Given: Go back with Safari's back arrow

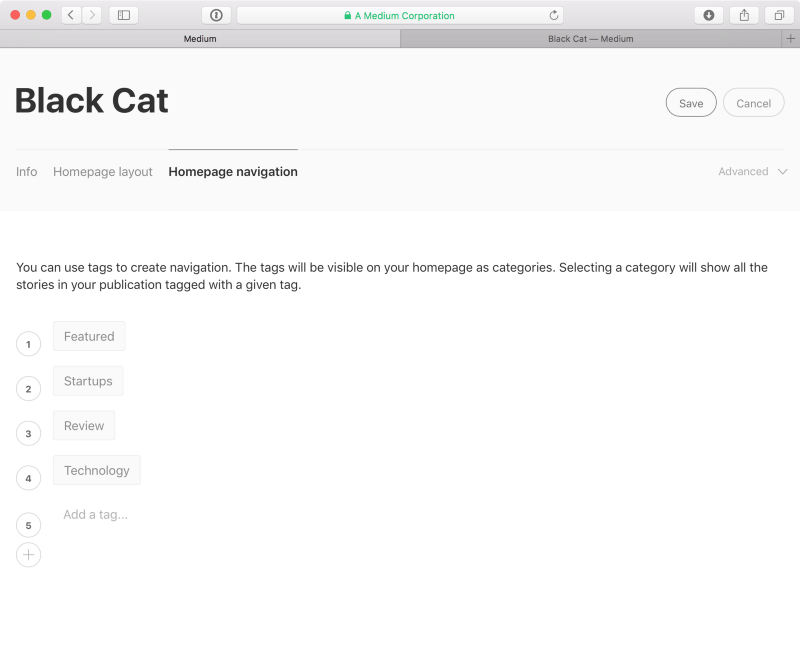Looking at the screenshot, I should tap(71, 15).
